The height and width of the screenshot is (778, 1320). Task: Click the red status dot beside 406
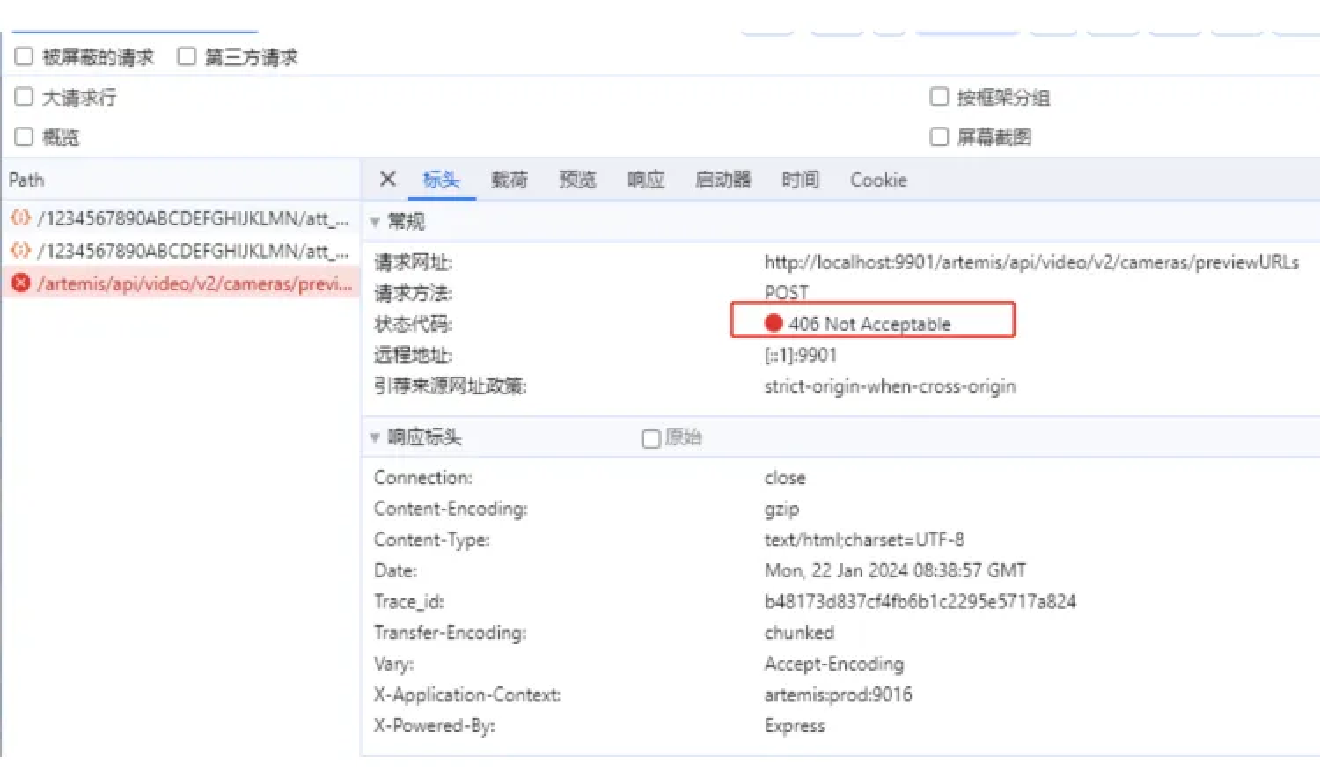773,323
